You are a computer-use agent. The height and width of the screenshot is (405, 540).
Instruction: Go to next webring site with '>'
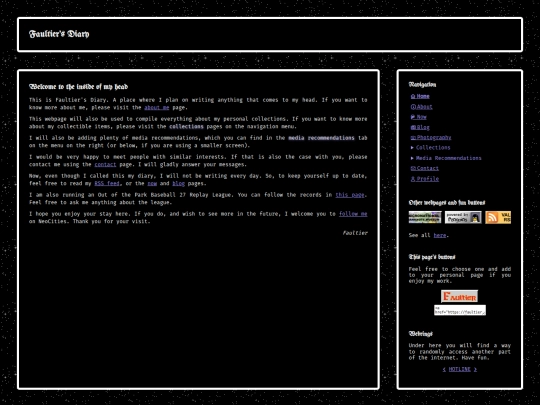click(475, 369)
